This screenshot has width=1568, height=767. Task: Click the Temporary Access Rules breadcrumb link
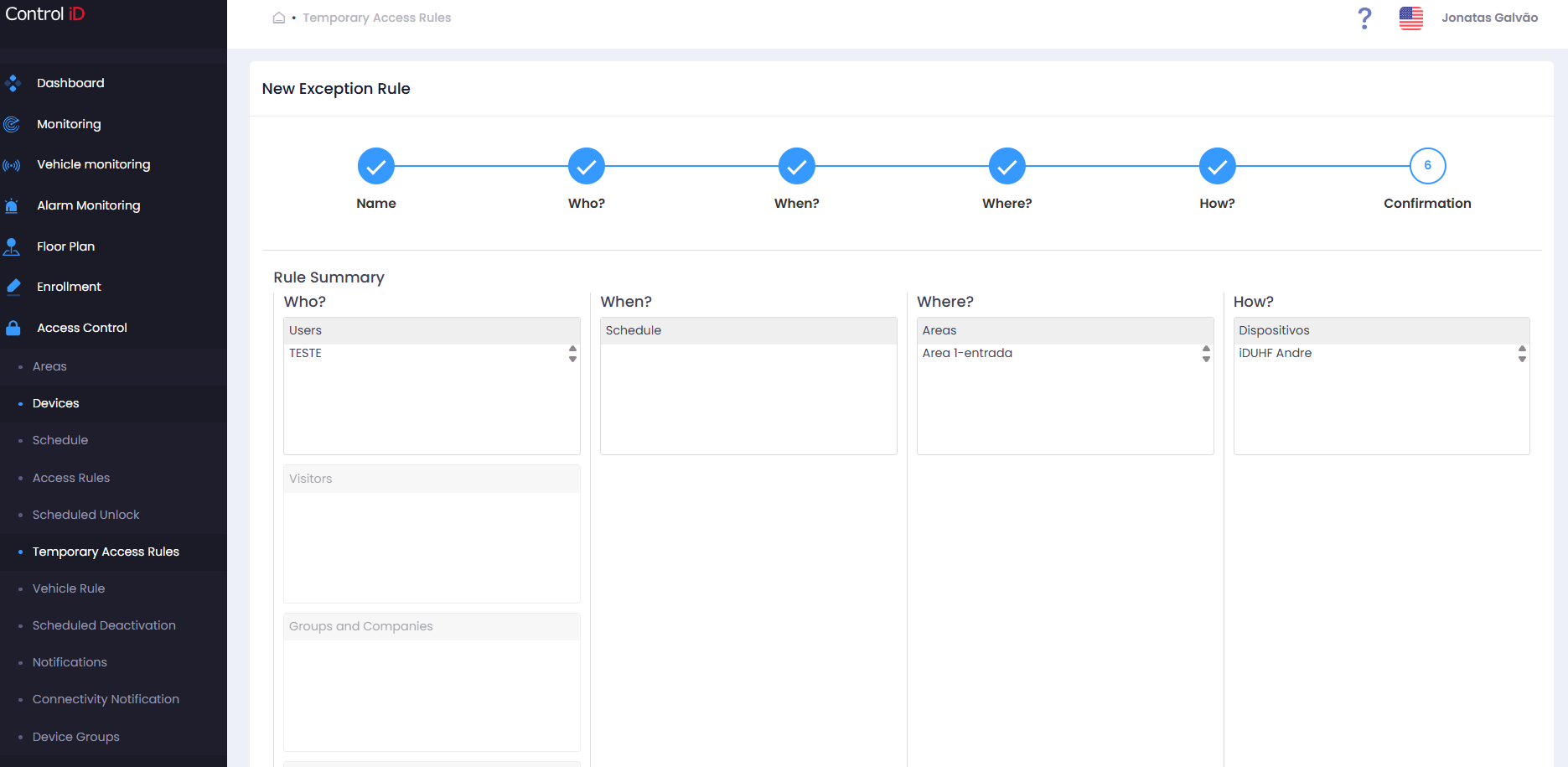[376, 18]
